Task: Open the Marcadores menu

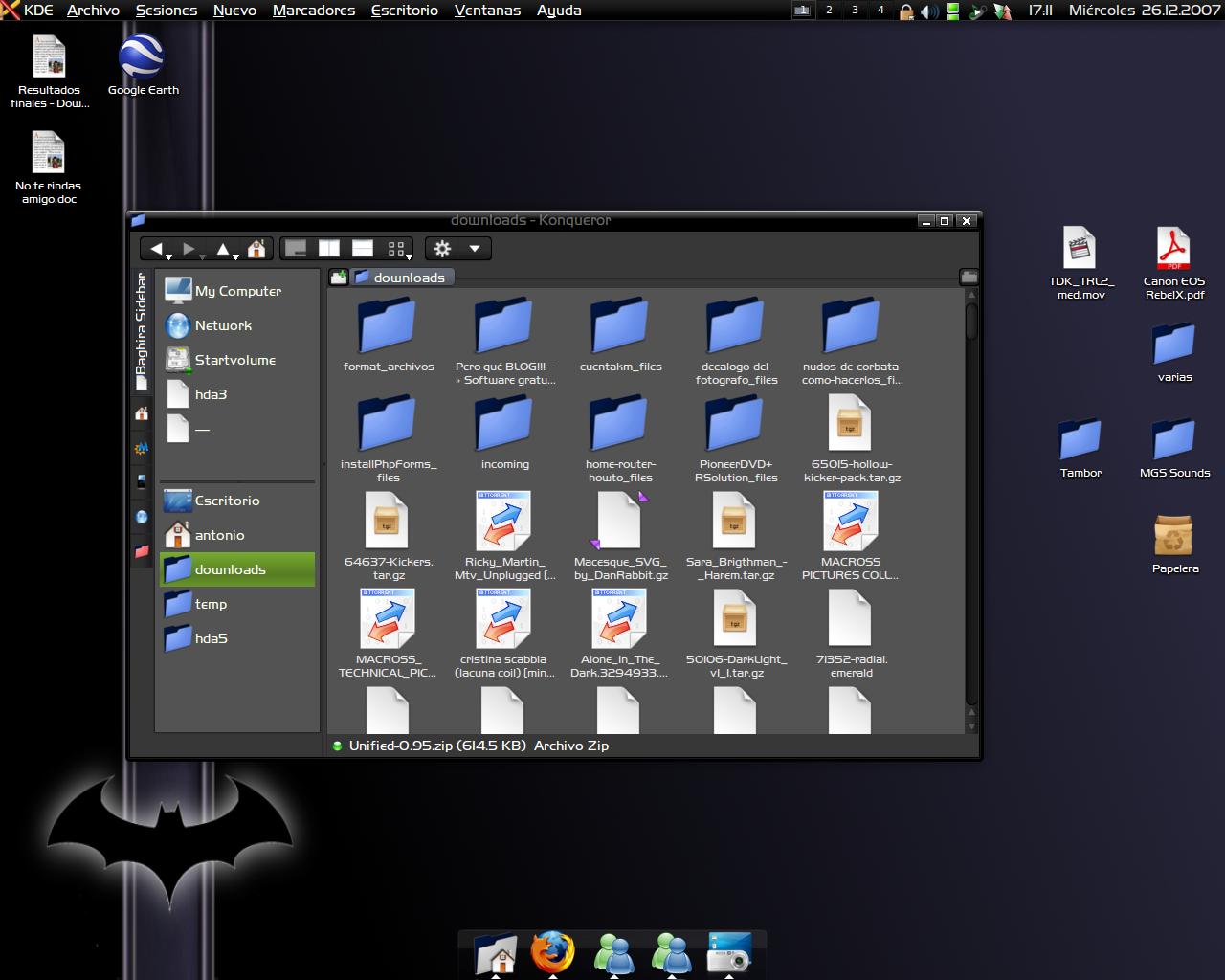Action: [x=314, y=11]
